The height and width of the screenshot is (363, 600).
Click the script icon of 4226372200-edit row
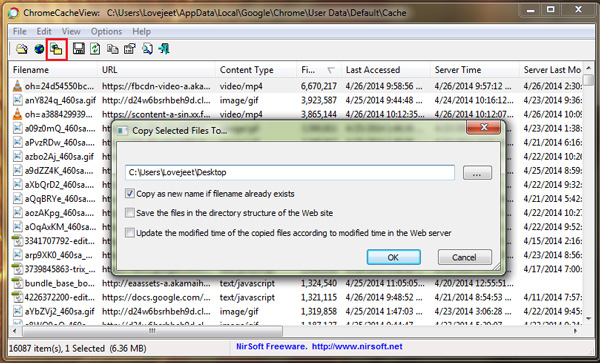coord(18,297)
